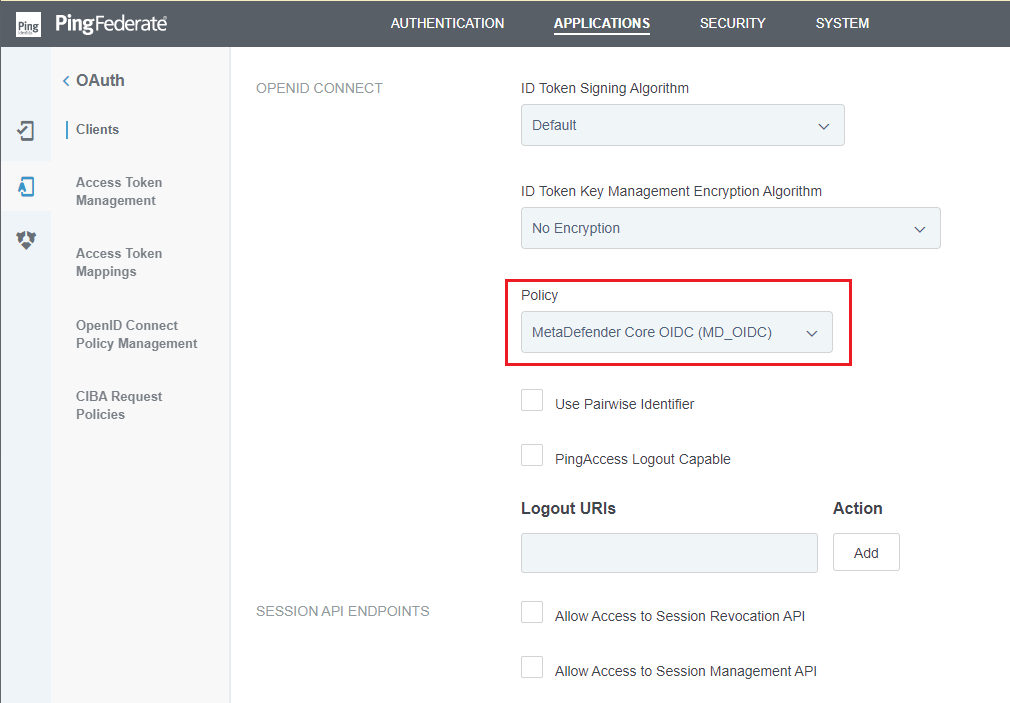Open the AUTHENTICATION menu
Image resolution: width=1010 pixels, height=703 pixels.
click(x=447, y=23)
